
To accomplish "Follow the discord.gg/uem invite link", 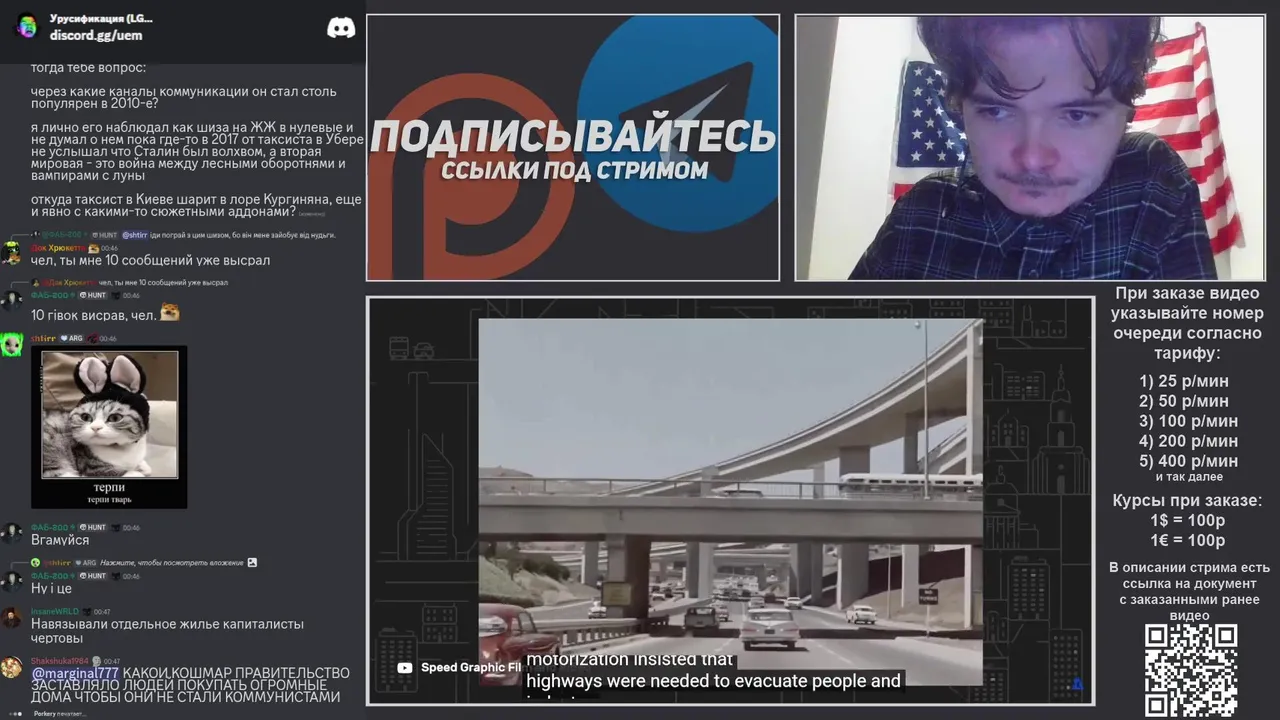I will coord(96,35).
